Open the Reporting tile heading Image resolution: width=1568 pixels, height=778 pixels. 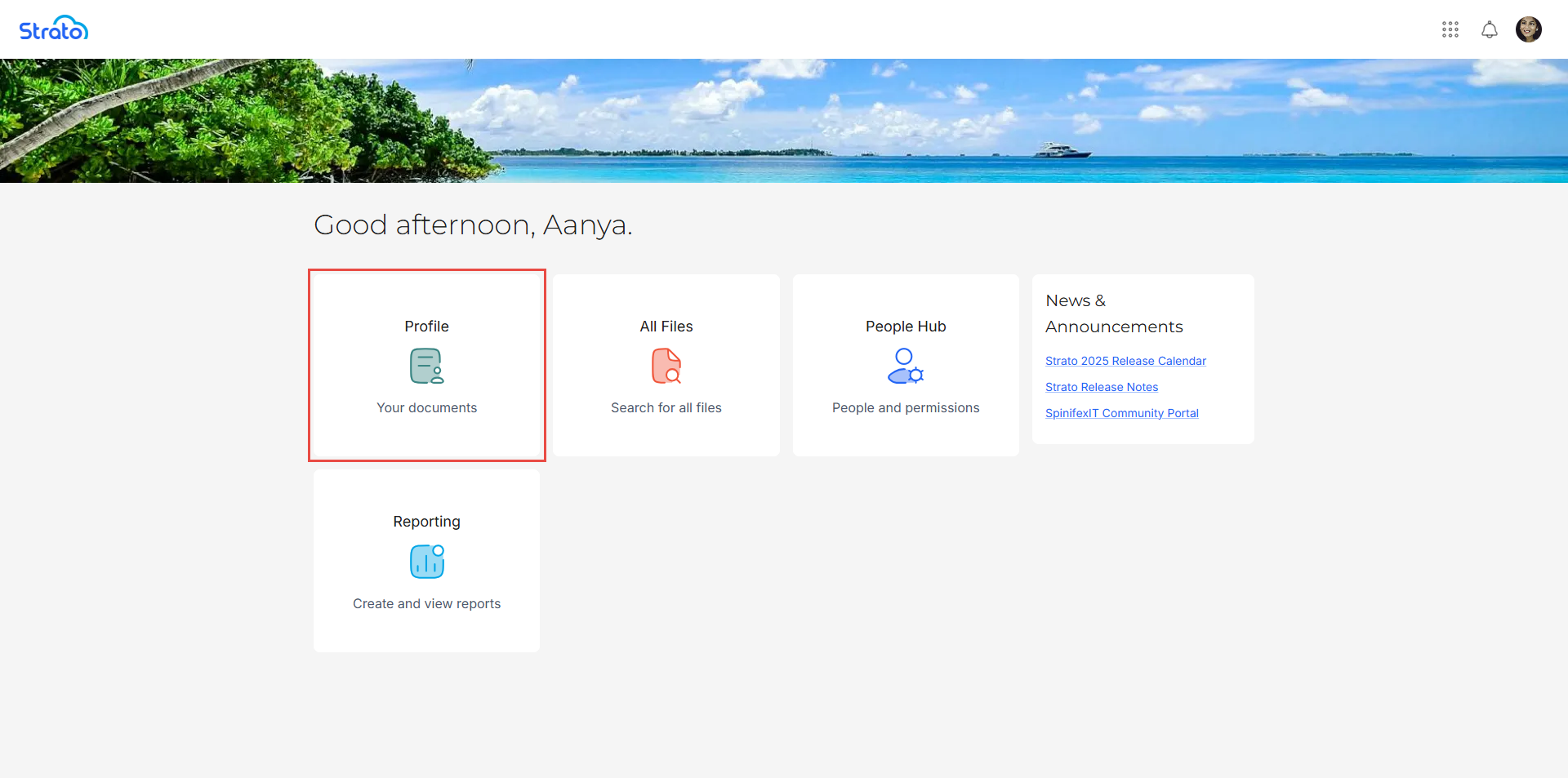[426, 522]
